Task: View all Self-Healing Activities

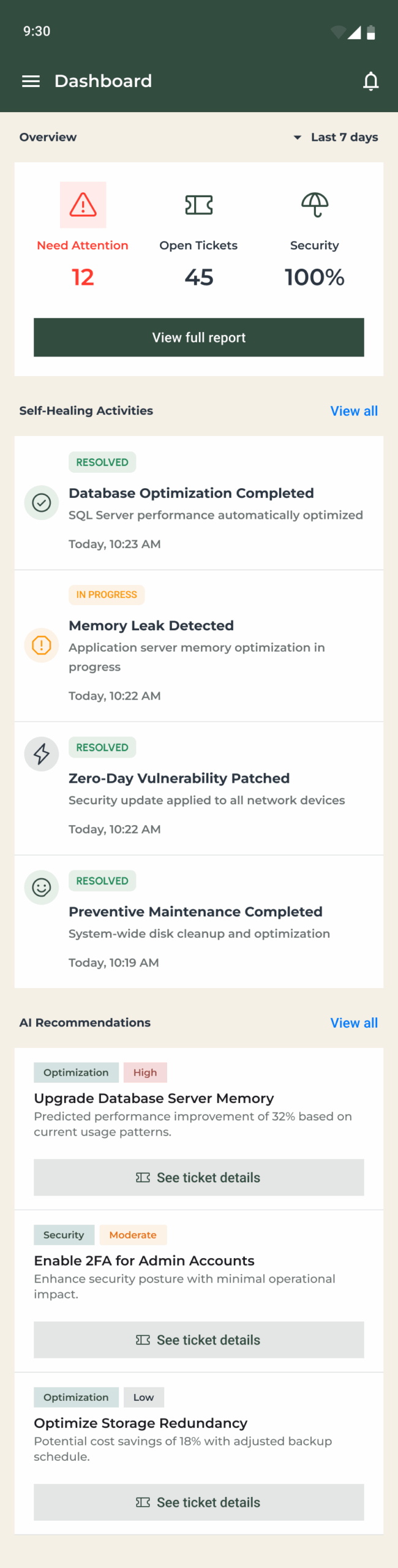Action: [354, 411]
